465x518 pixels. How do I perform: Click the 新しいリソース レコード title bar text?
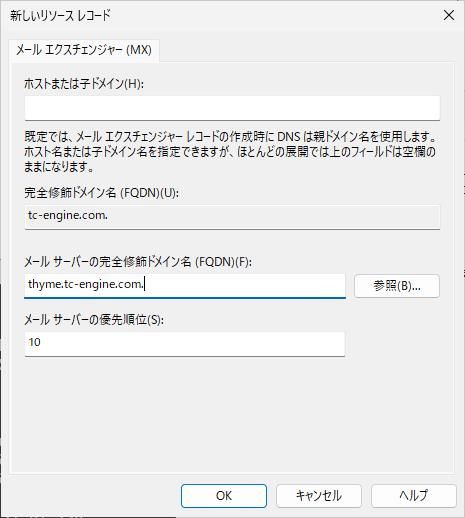[60, 15]
